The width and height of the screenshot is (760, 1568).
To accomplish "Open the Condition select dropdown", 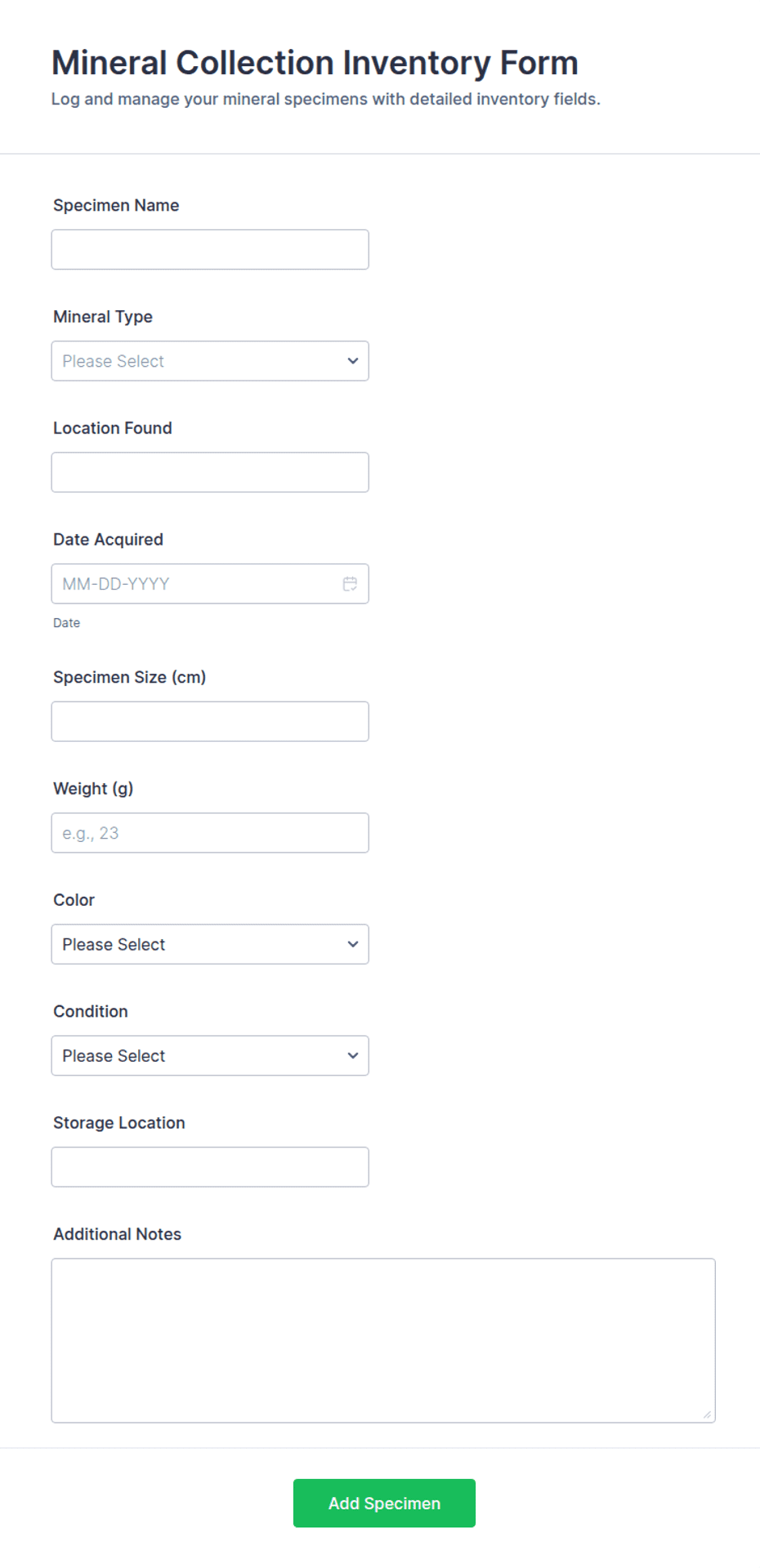I will tap(210, 1056).
